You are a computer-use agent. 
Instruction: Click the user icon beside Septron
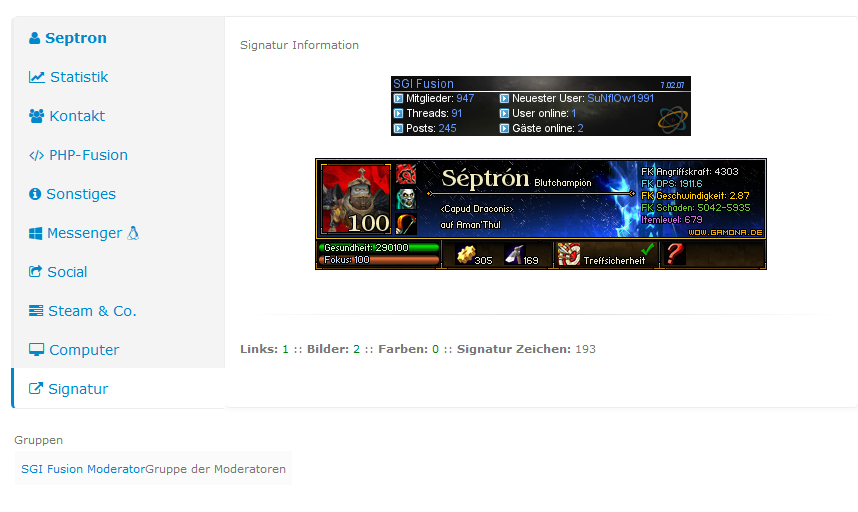pyautogui.click(x=34, y=38)
